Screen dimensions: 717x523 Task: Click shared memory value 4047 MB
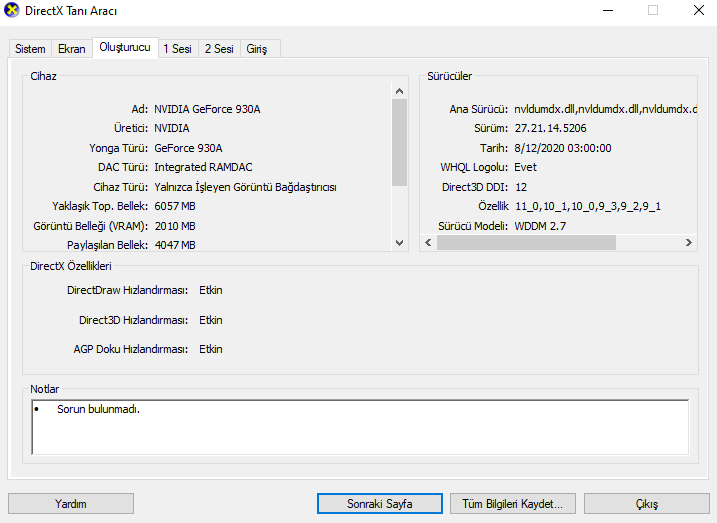pos(175,245)
